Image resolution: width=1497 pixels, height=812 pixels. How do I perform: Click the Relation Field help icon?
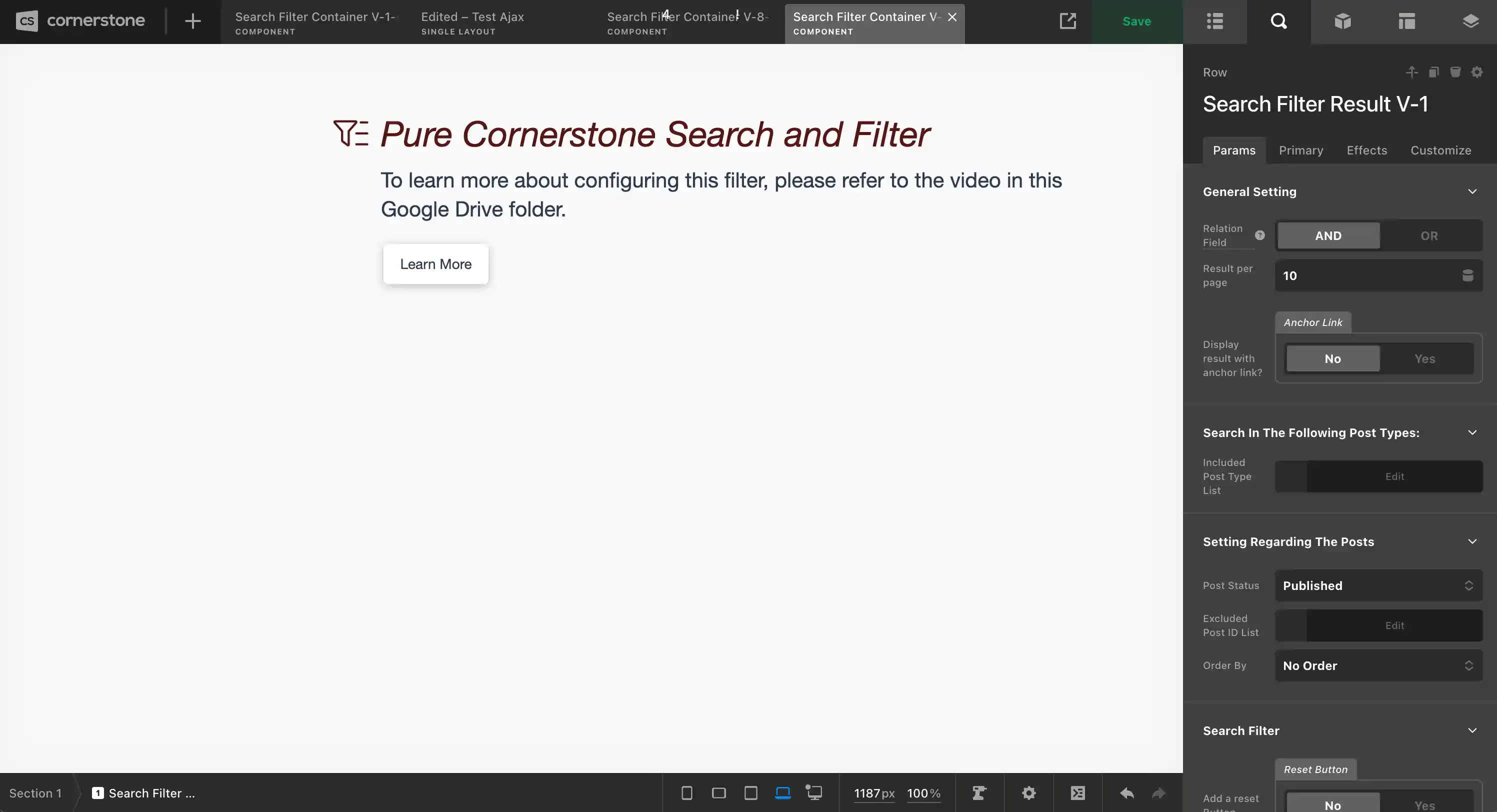click(x=1259, y=235)
